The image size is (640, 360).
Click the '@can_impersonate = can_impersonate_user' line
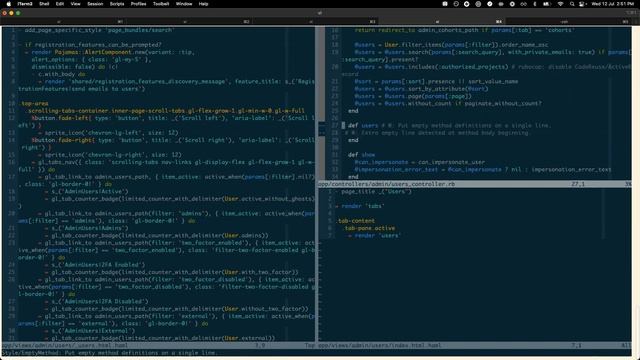click(x=420, y=162)
